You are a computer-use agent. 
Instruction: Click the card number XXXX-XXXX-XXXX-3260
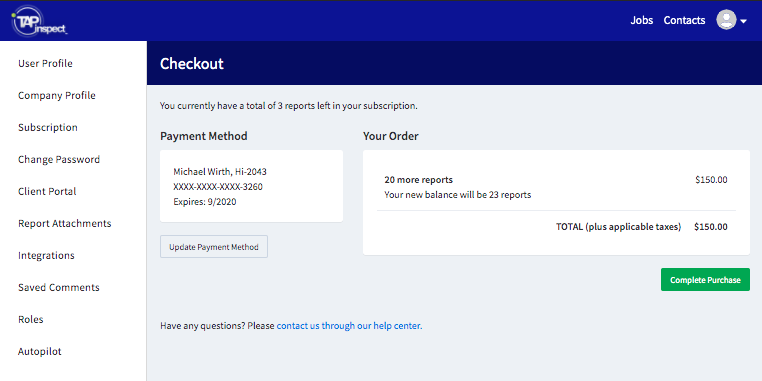pyautogui.click(x=218, y=187)
